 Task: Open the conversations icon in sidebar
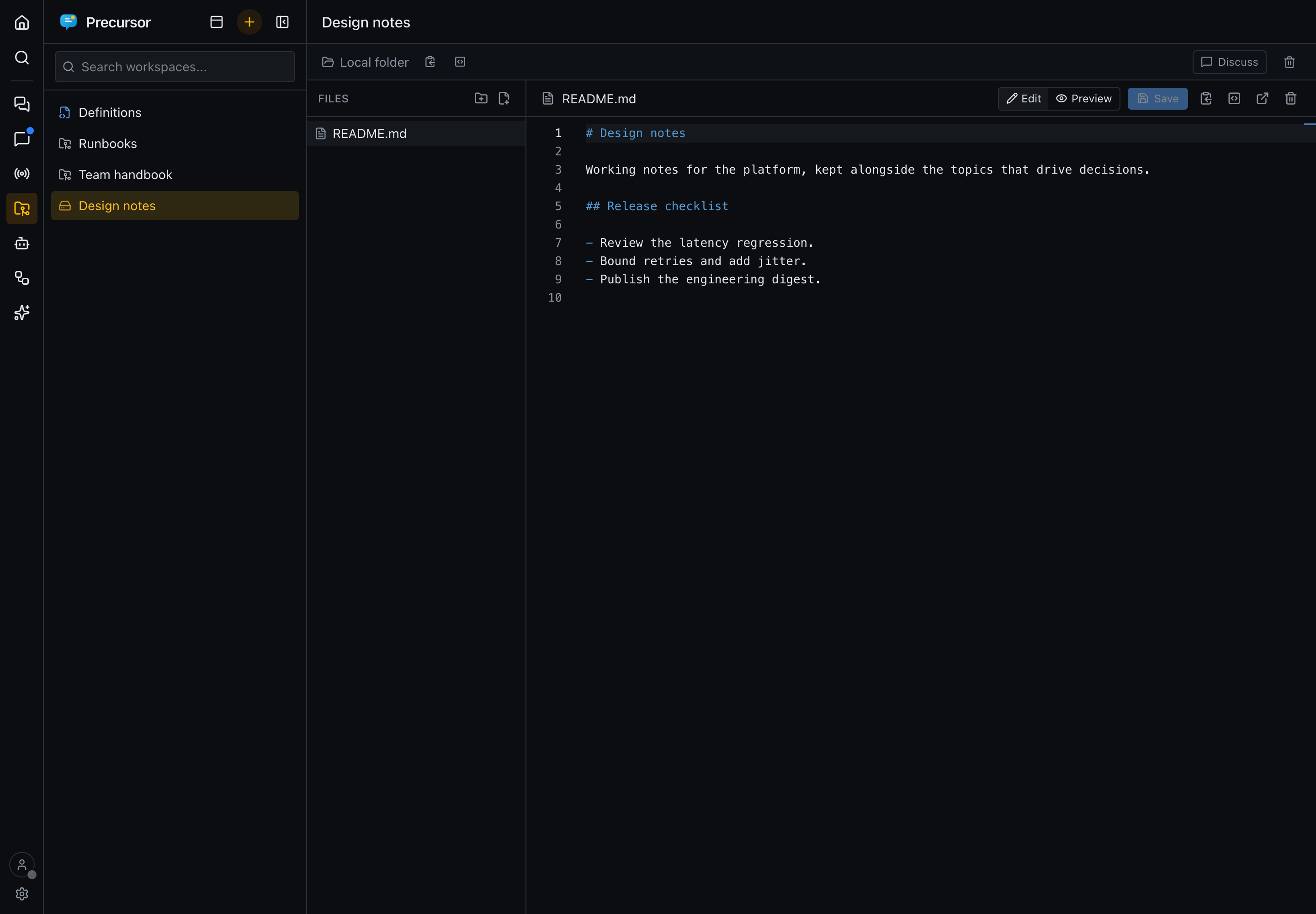coord(22,104)
